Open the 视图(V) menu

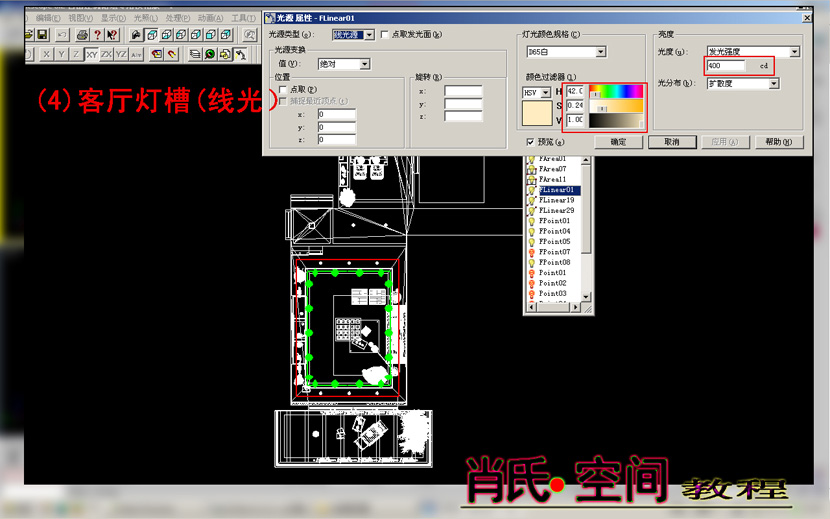(80, 18)
